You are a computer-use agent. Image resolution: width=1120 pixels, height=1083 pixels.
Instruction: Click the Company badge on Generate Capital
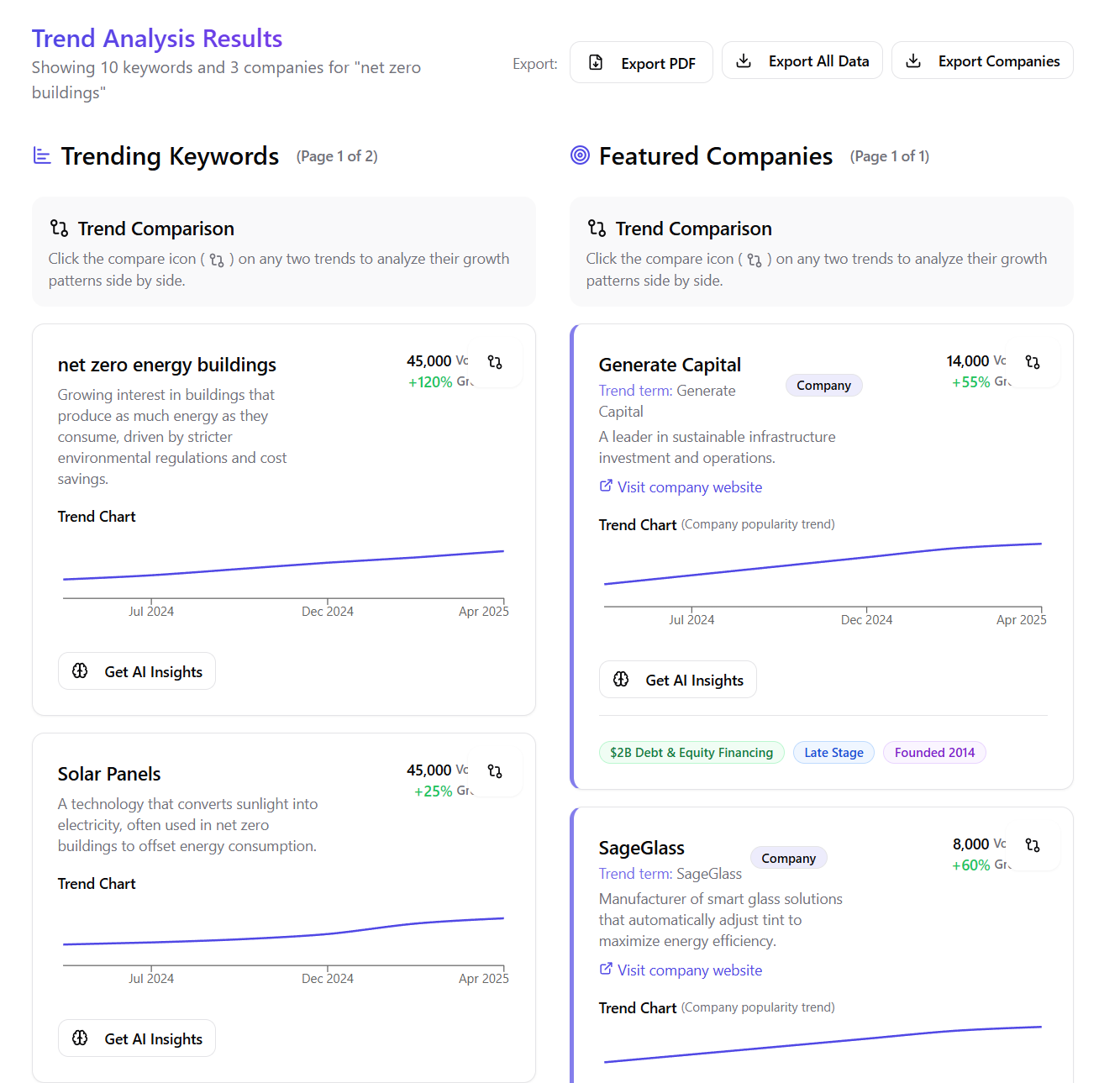pos(823,386)
